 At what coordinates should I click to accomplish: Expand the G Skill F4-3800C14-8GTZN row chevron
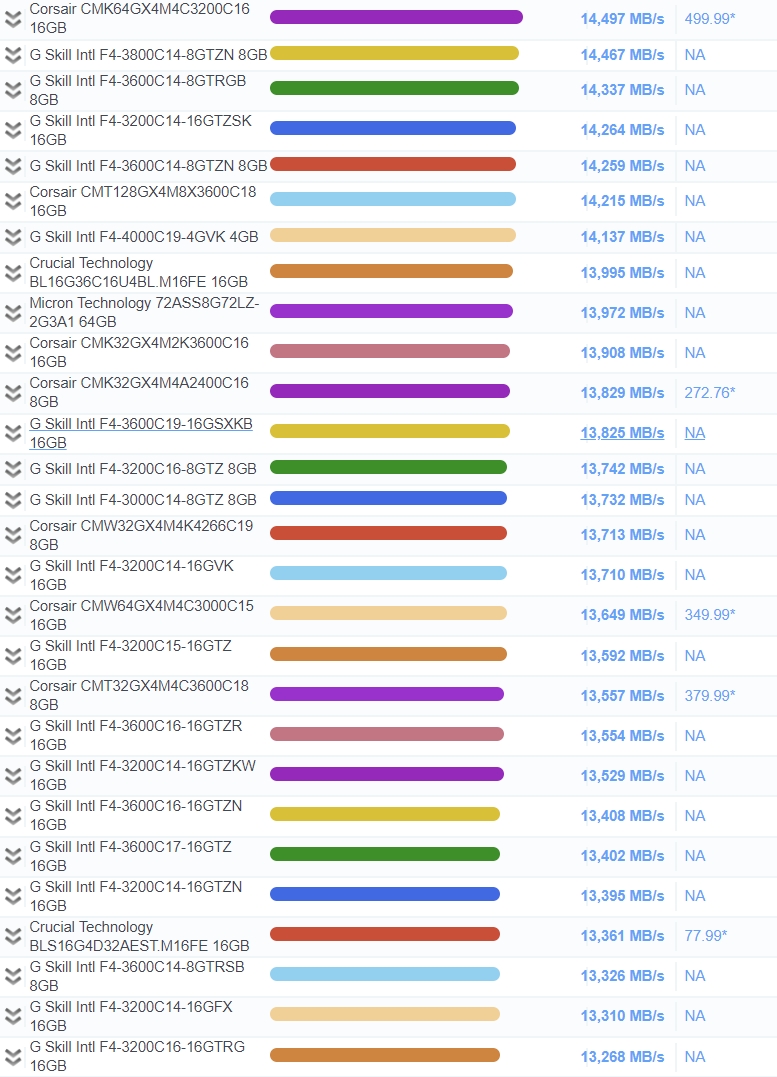(x=13, y=55)
